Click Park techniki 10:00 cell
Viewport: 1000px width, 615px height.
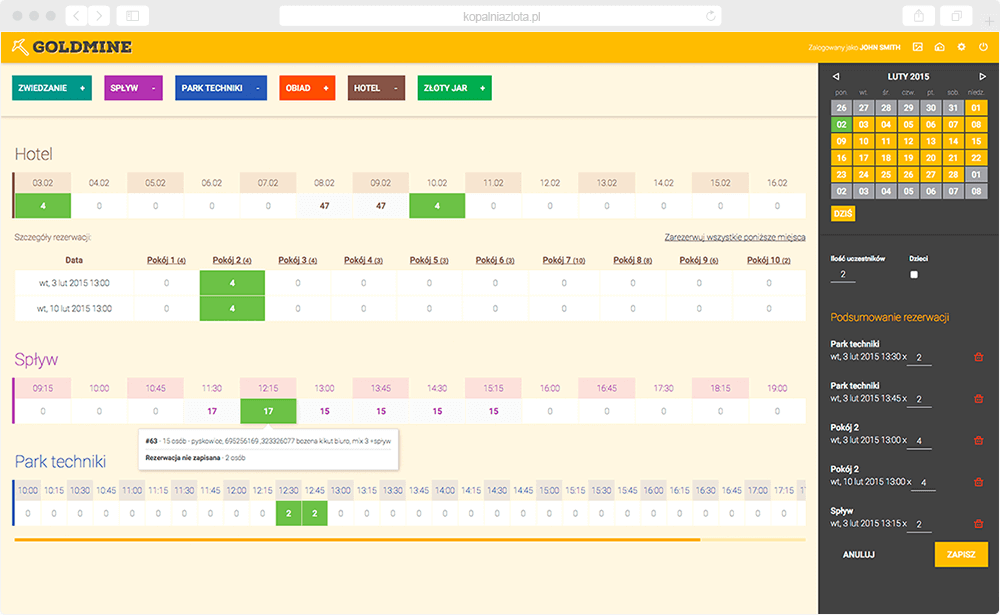(x=27, y=514)
